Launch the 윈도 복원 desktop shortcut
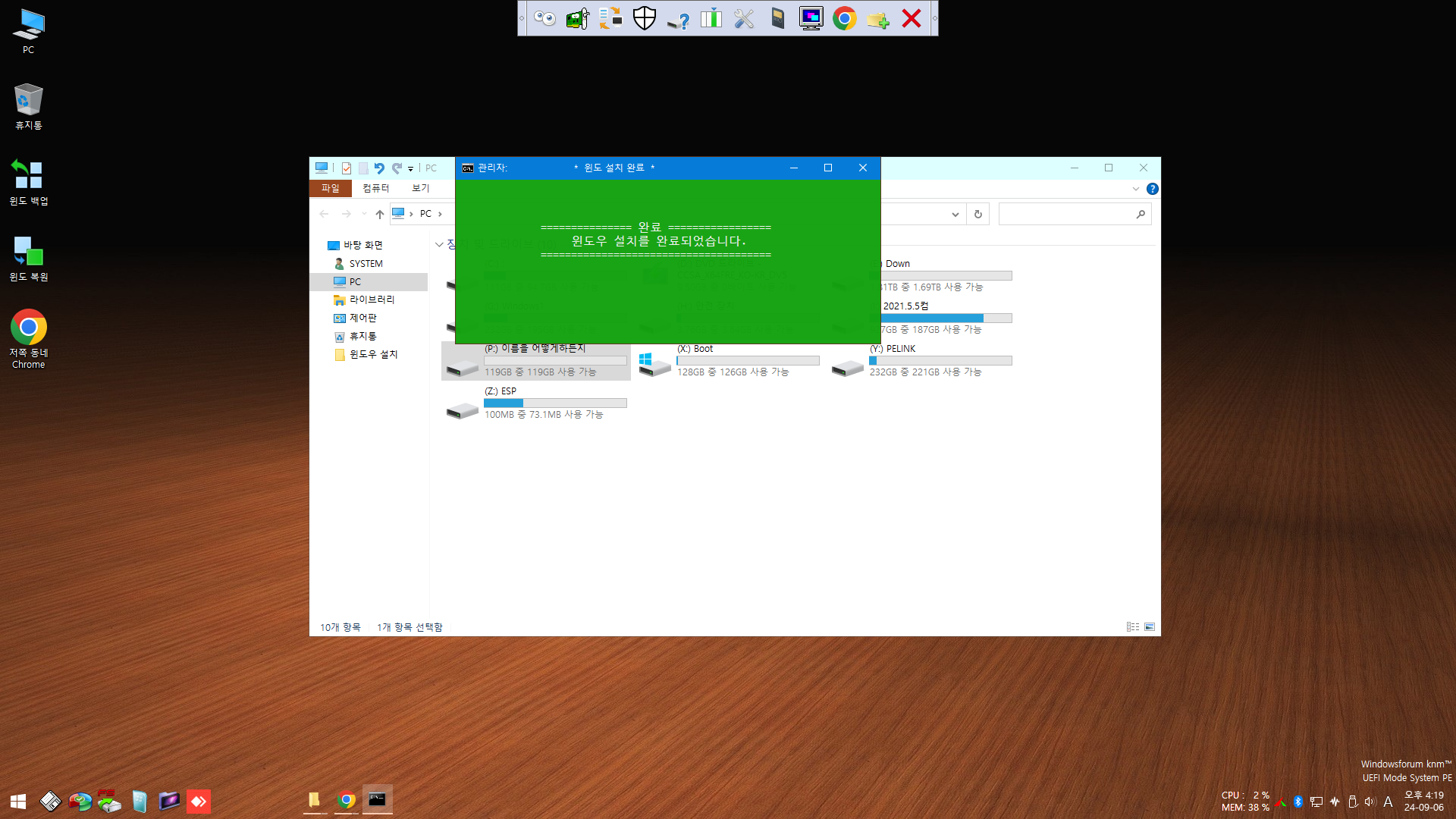Image resolution: width=1456 pixels, height=819 pixels. (28, 259)
